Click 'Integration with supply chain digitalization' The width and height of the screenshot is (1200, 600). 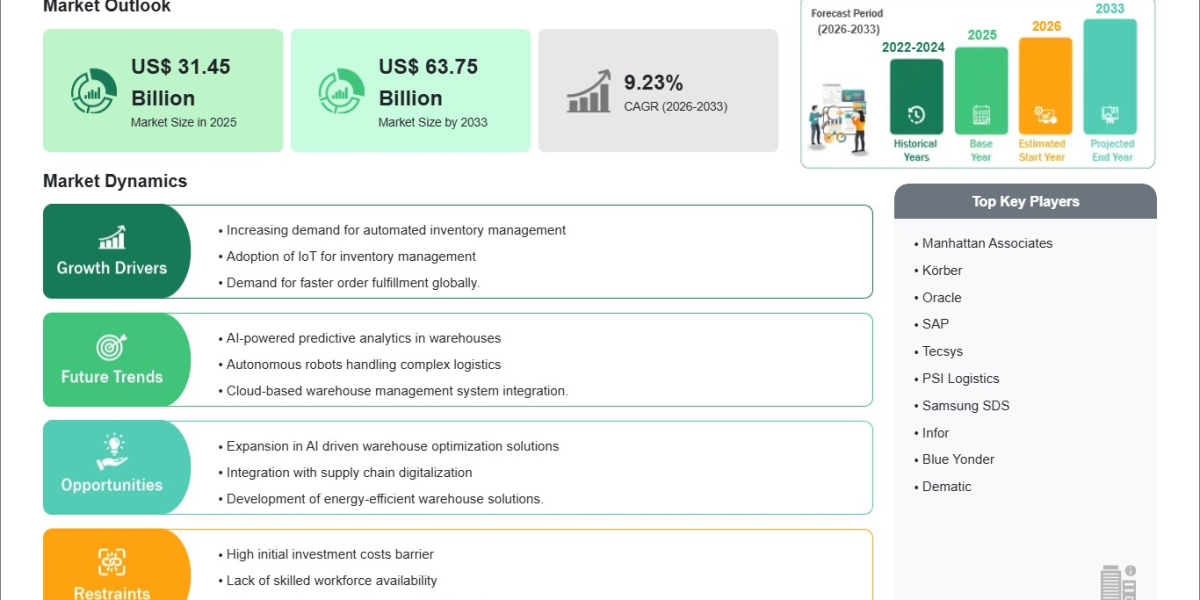click(349, 472)
